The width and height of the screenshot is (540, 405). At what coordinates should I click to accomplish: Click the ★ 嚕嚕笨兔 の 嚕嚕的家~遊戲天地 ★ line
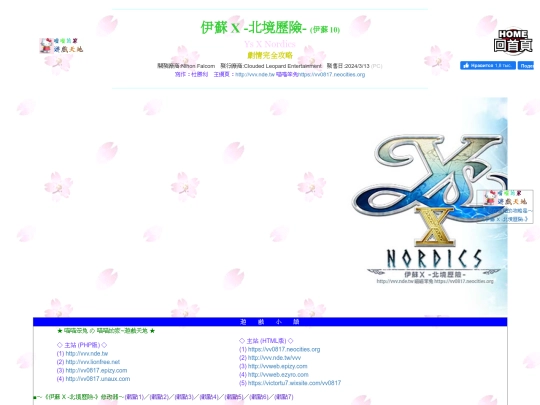[106, 331]
